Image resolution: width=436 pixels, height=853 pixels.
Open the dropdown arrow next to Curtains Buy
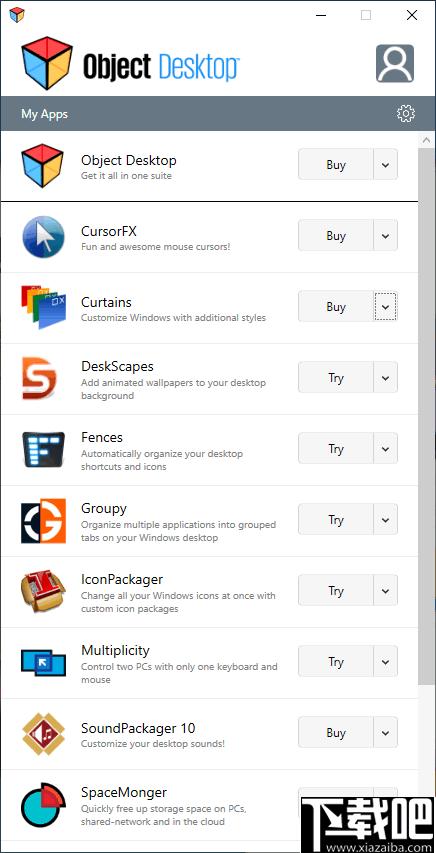coord(385,306)
